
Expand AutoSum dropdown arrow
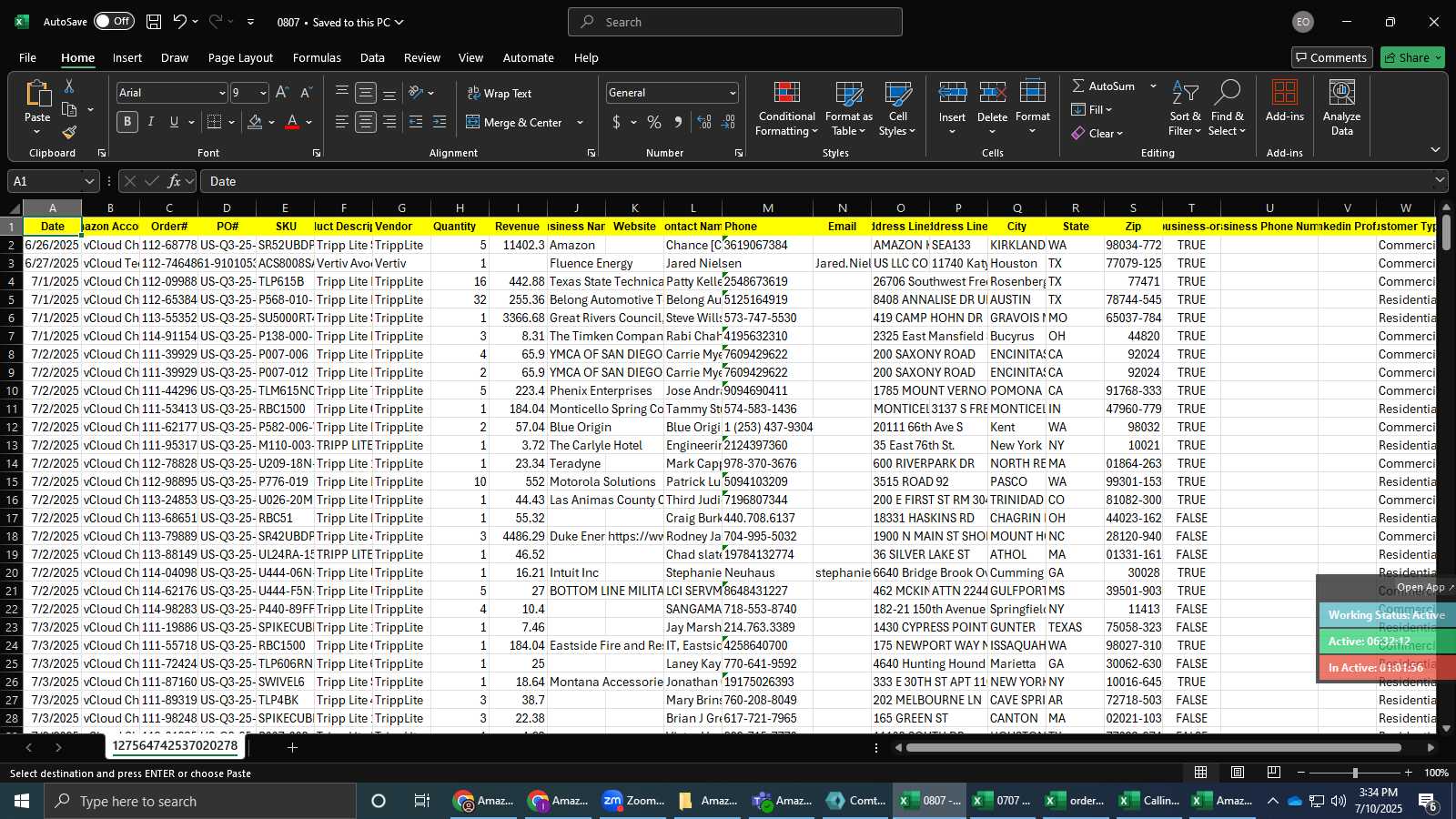(1153, 86)
